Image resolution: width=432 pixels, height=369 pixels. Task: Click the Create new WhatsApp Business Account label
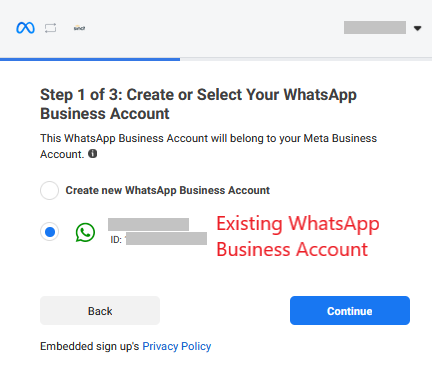(x=167, y=190)
